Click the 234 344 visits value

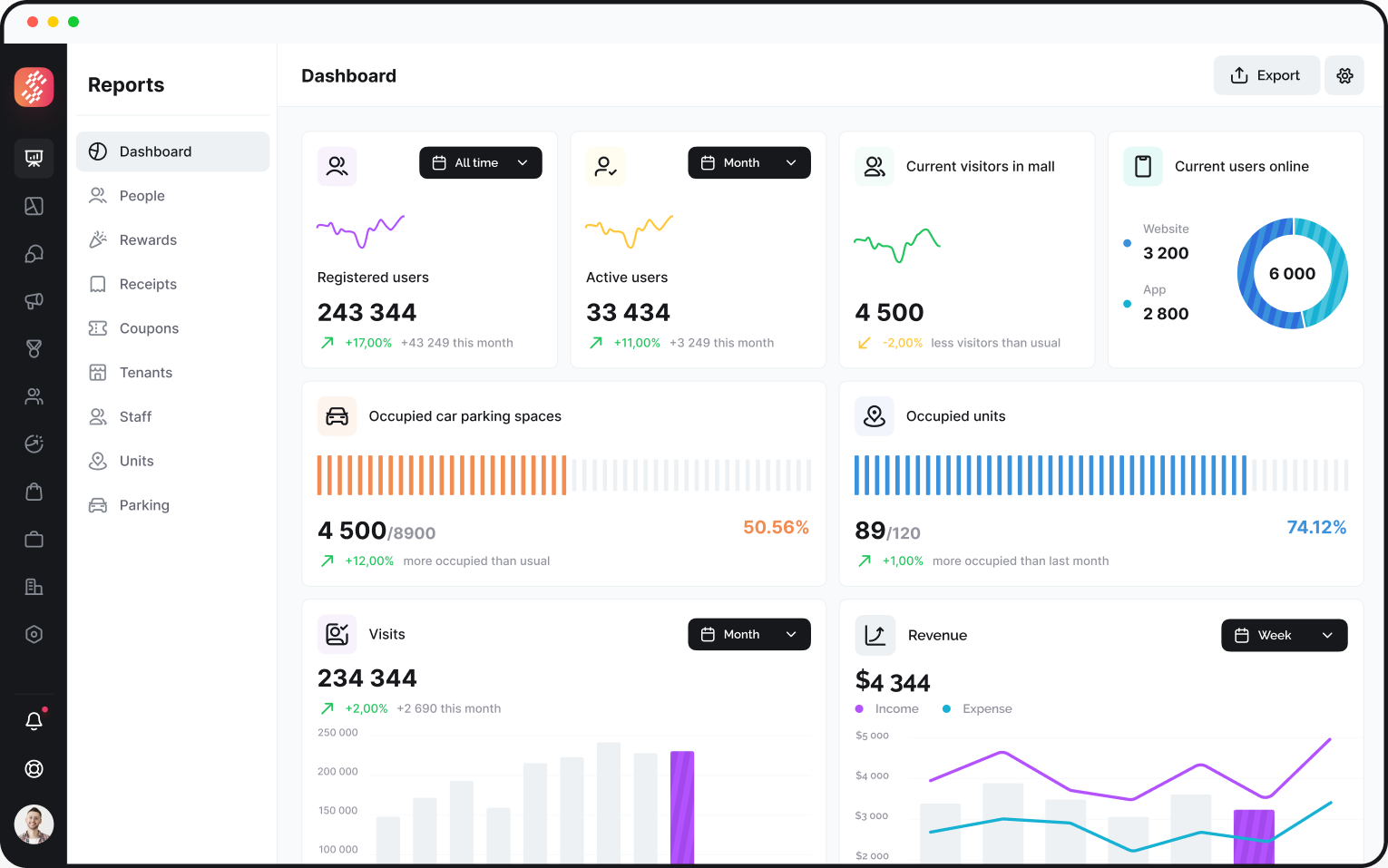tap(367, 678)
